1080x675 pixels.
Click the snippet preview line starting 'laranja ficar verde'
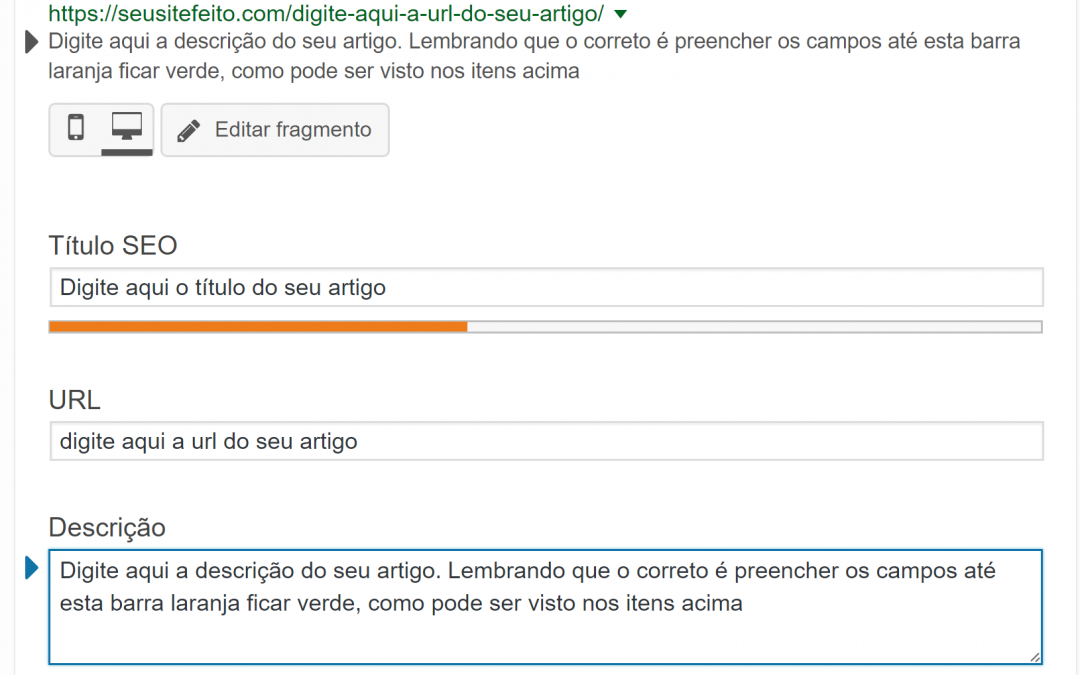point(314,71)
